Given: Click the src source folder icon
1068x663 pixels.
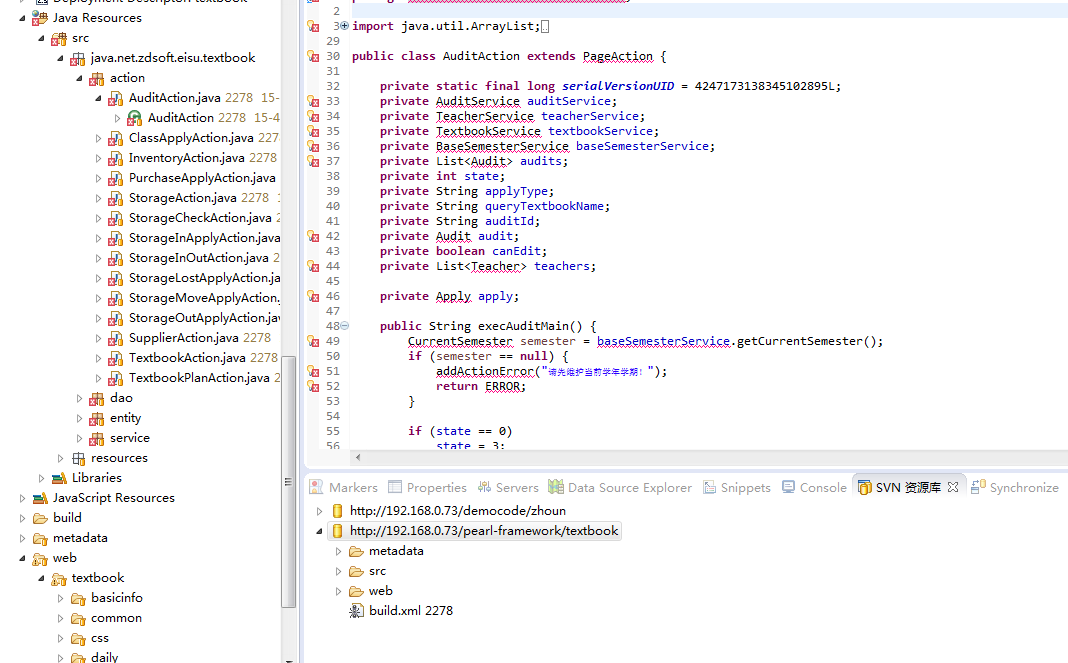Looking at the screenshot, I should coord(59,38).
